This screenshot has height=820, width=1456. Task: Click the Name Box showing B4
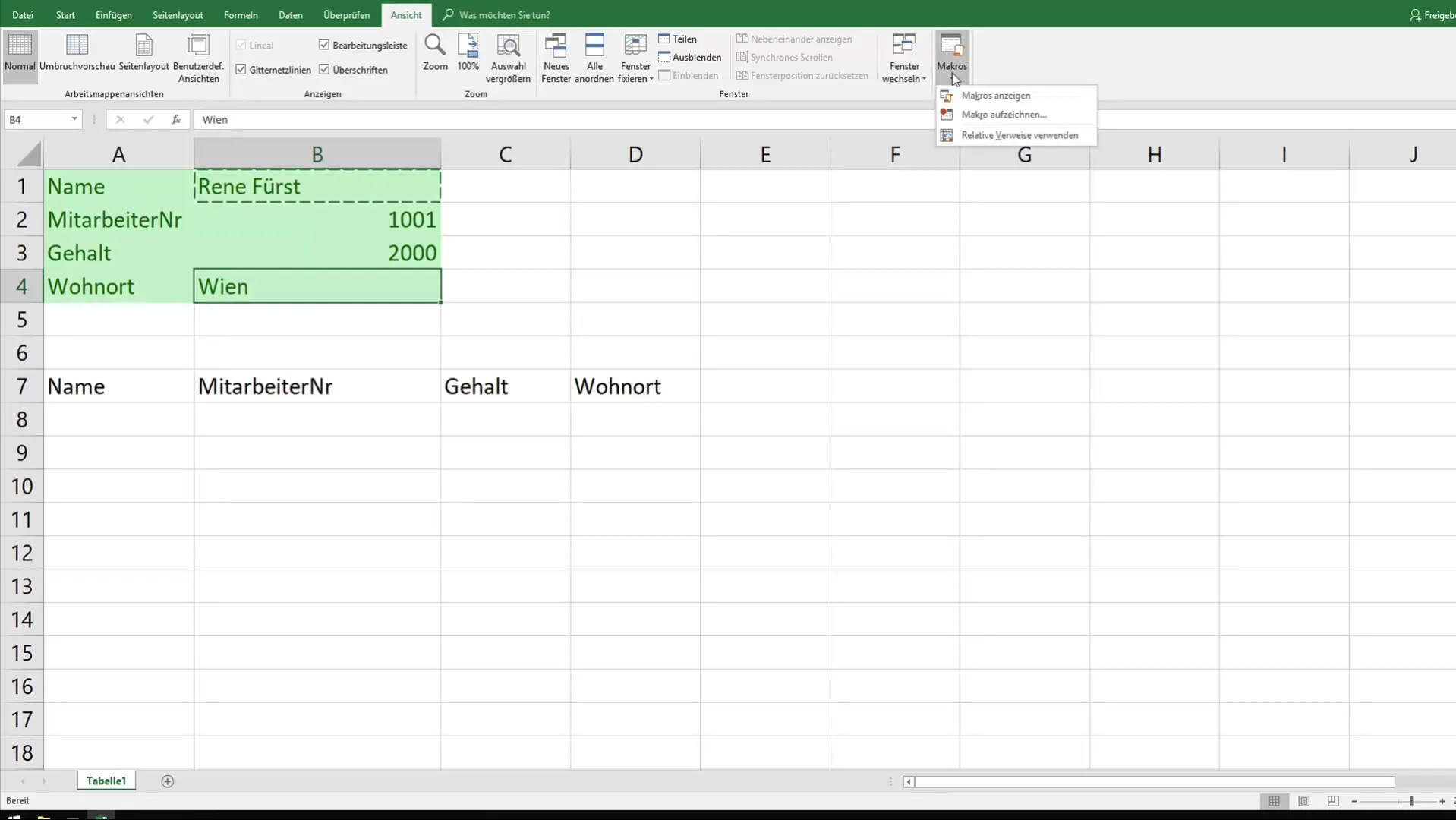(36, 119)
